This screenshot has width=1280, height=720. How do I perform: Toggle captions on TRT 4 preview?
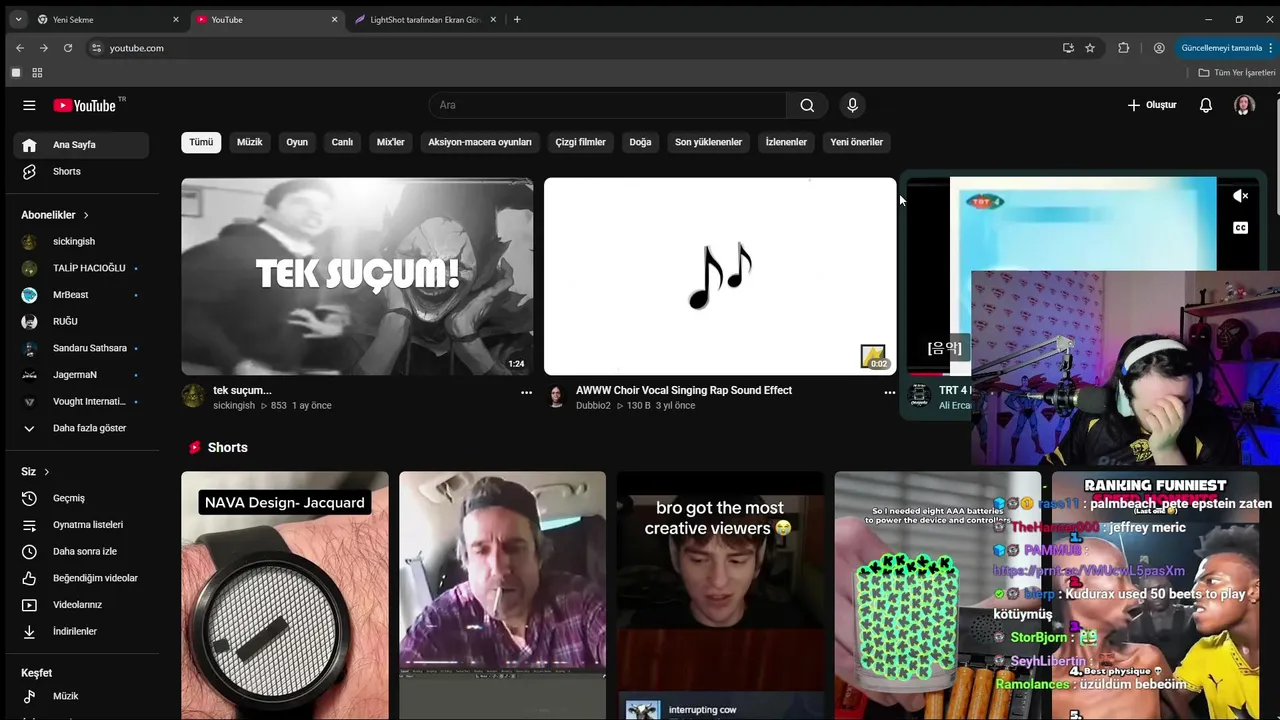1241,228
